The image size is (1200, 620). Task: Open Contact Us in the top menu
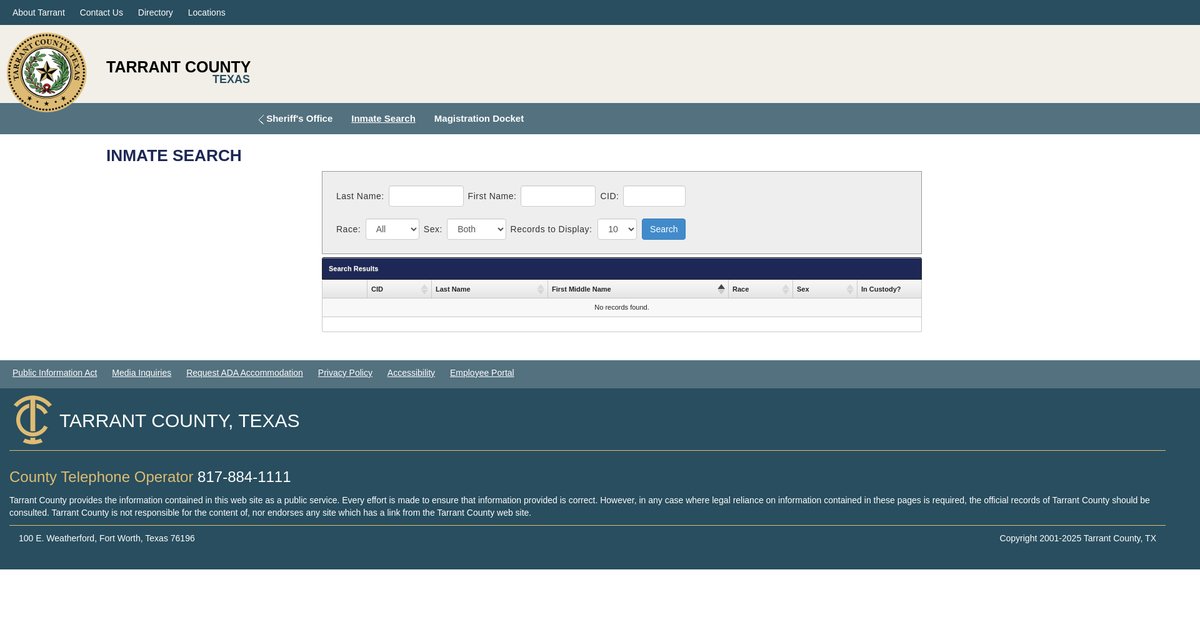tap(101, 13)
